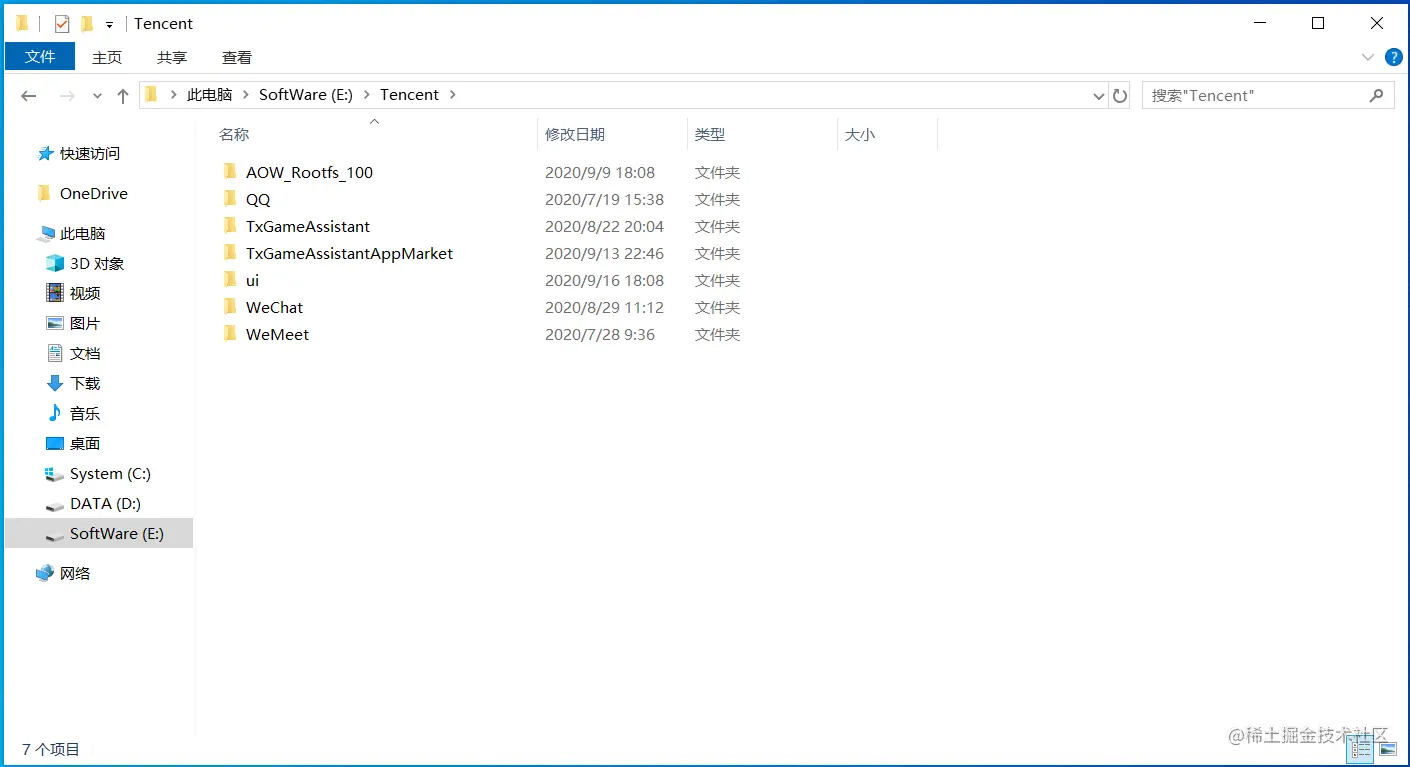This screenshot has height=767, width=1410.
Task: Select the ui folder name
Action: pos(252,280)
